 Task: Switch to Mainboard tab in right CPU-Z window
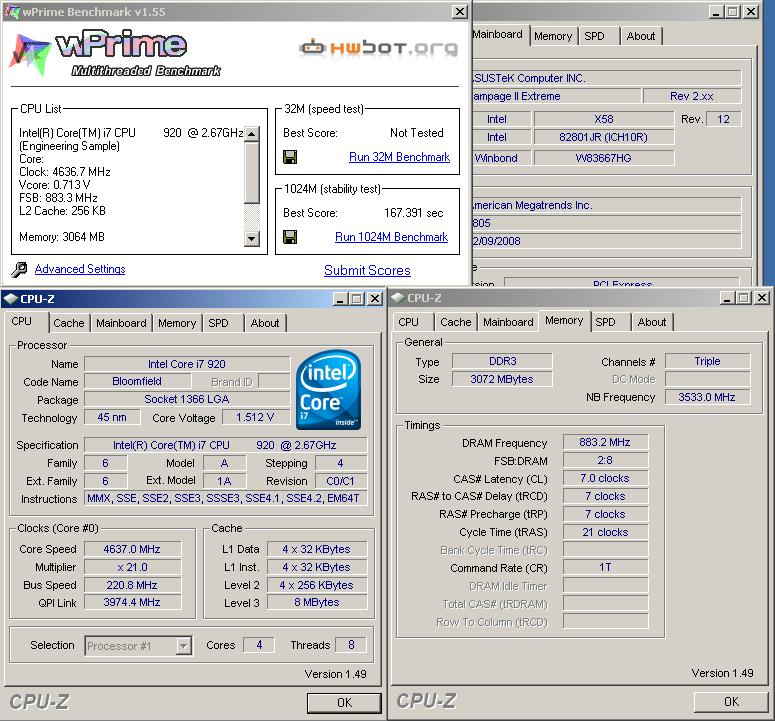508,322
